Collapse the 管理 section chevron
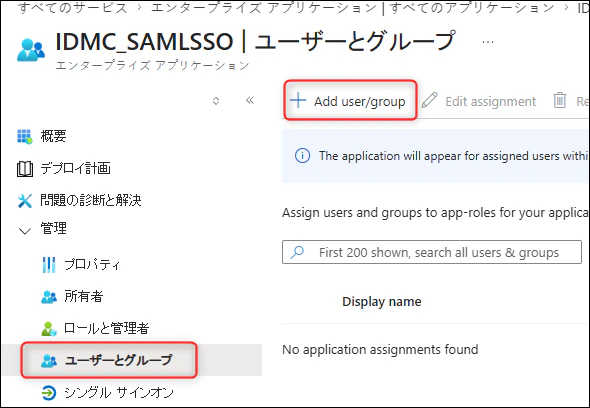The width and height of the screenshot is (590, 408). [x=24, y=230]
